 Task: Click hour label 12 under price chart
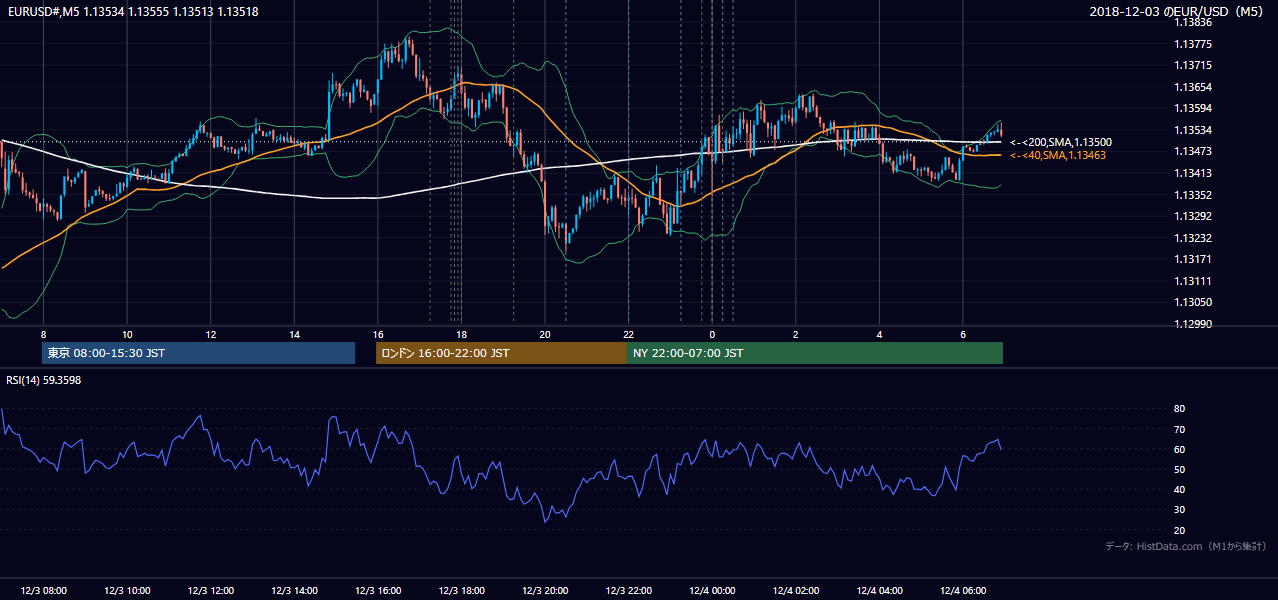[211, 334]
